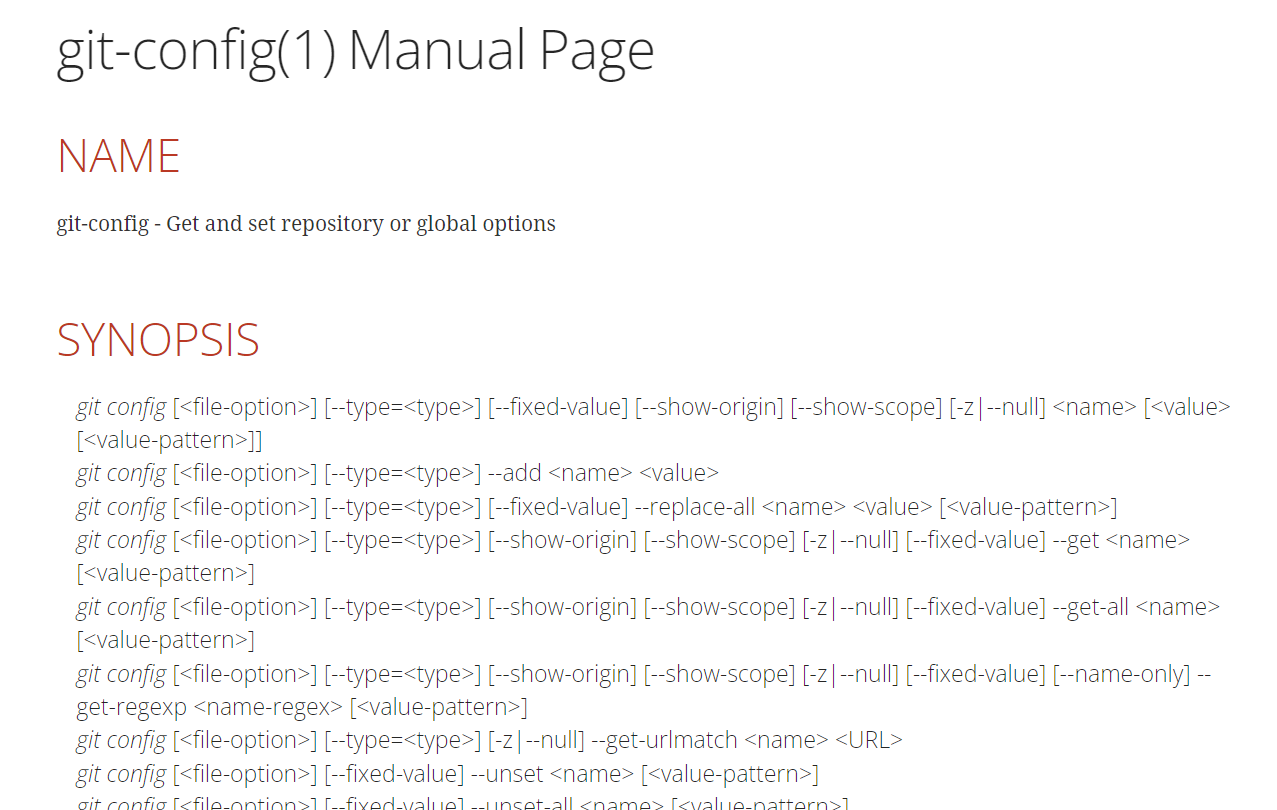Click "[<value-pattern>]]" with the double closing bracket

[169, 440]
